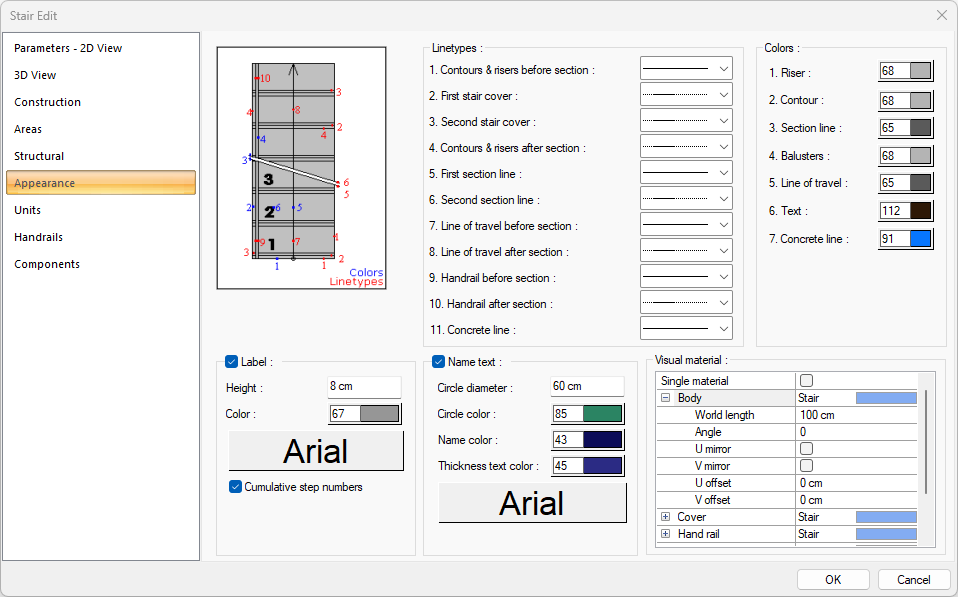Click the Arial font button under Label
The height and width of the screenshot is (597, 958).
(316, 451)
